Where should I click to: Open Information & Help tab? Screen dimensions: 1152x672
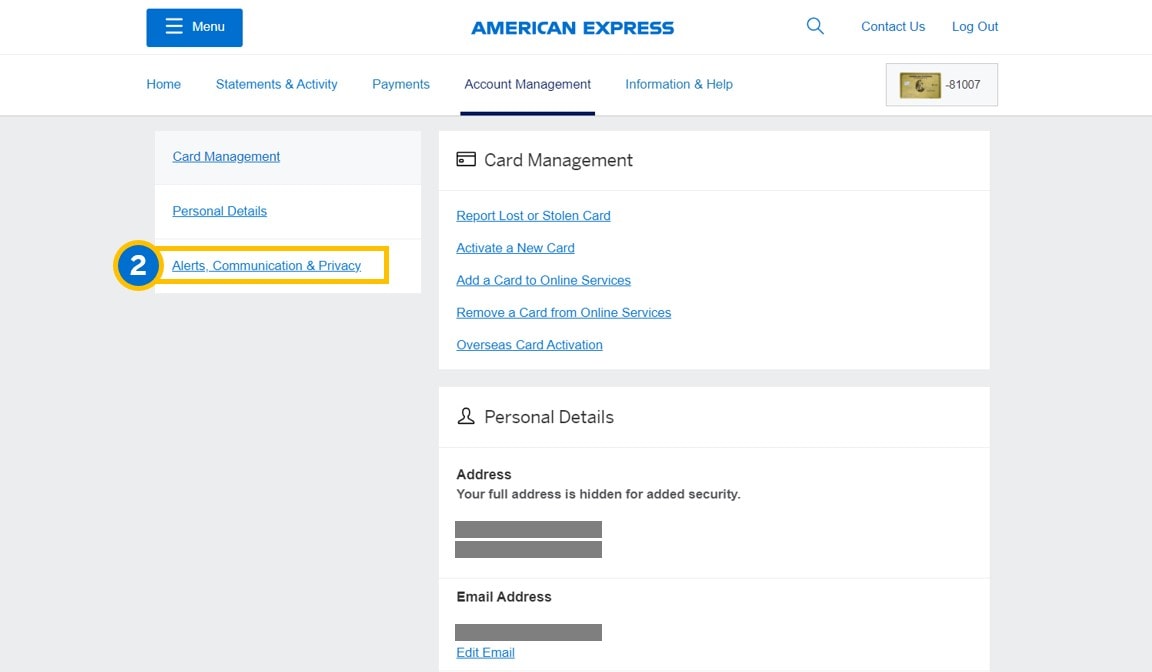click(x=678, y=84)
